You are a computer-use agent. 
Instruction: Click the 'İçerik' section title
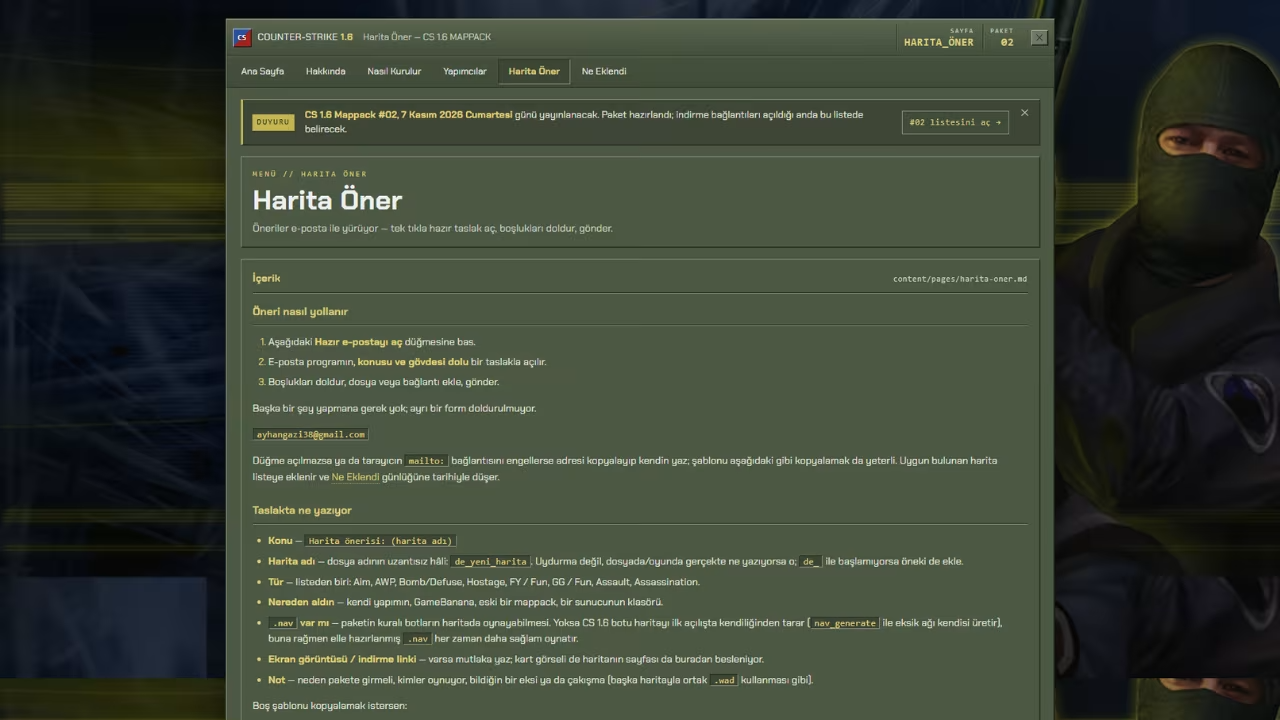click(x=266, y=278)
